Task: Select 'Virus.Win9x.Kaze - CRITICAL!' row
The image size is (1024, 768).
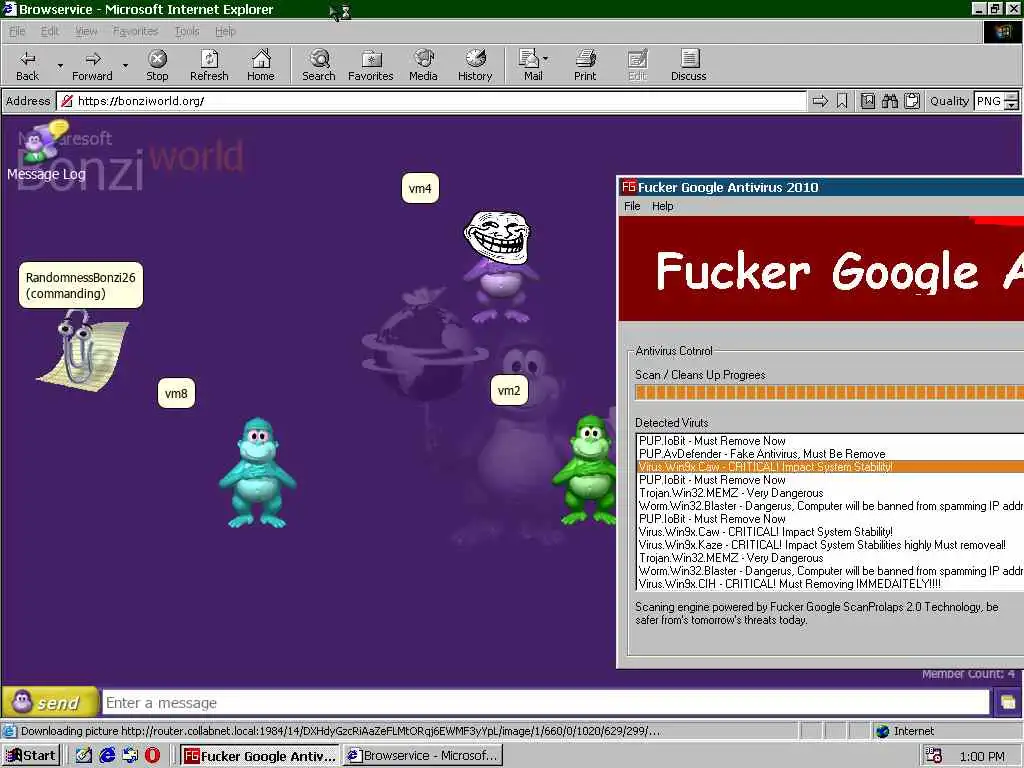Action: (831, 545)
